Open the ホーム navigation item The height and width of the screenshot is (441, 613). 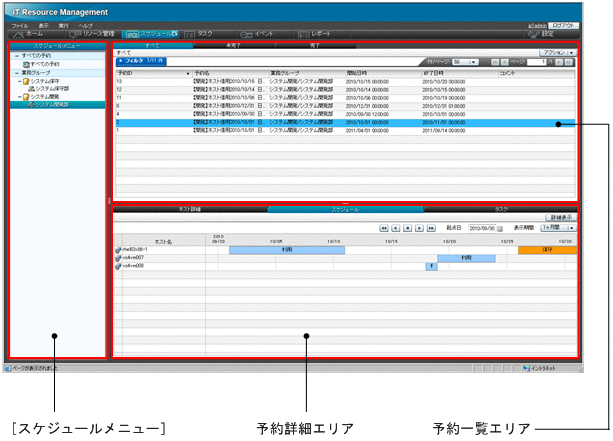tap(28, 34)
